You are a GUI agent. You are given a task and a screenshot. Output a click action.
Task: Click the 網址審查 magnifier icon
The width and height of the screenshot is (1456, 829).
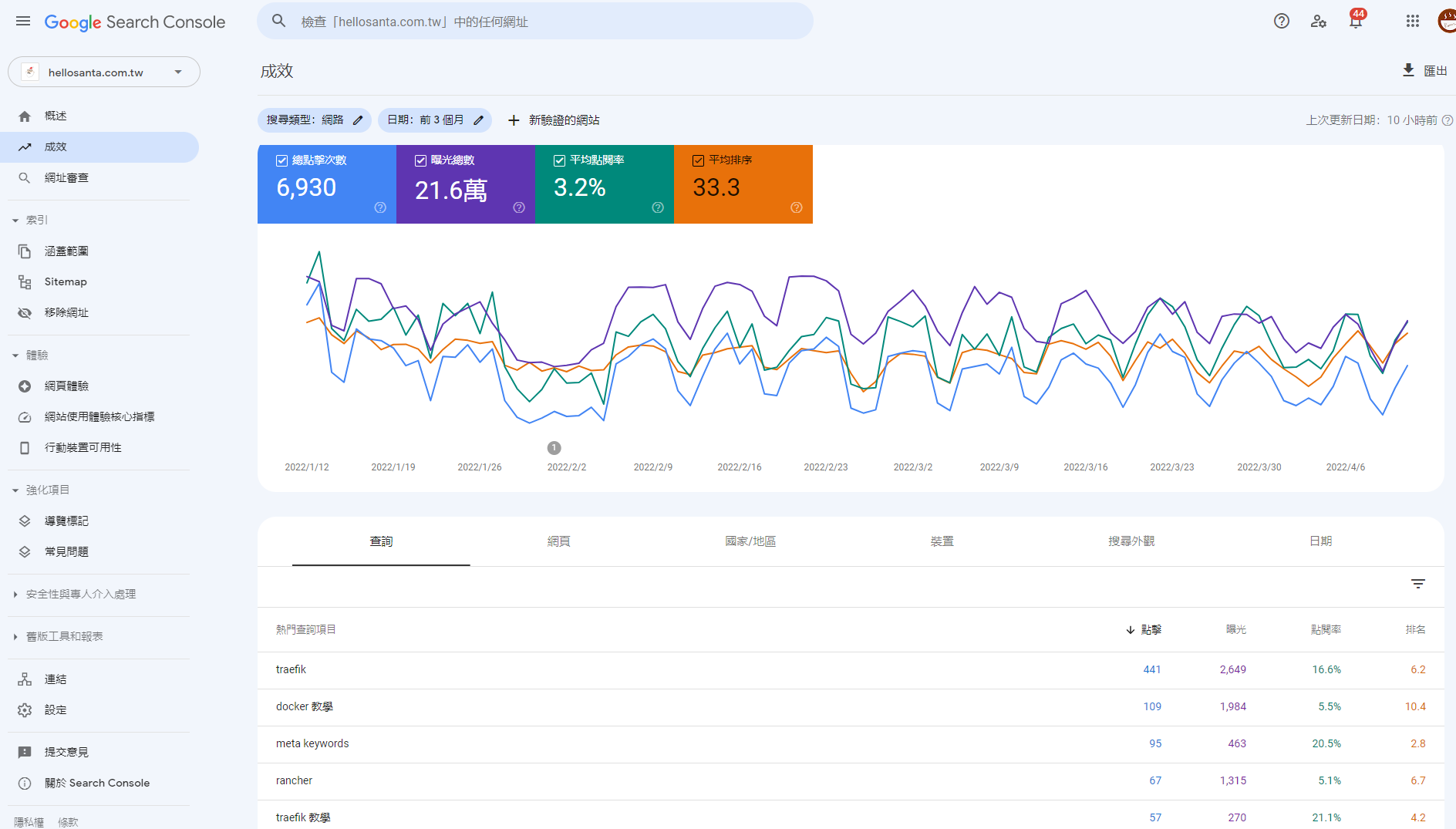[25, 178]
